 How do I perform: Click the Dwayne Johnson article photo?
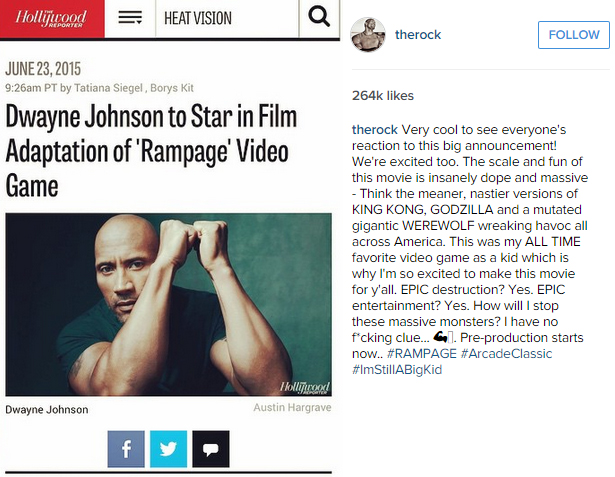pyautogui.click(x=169, y=304)
